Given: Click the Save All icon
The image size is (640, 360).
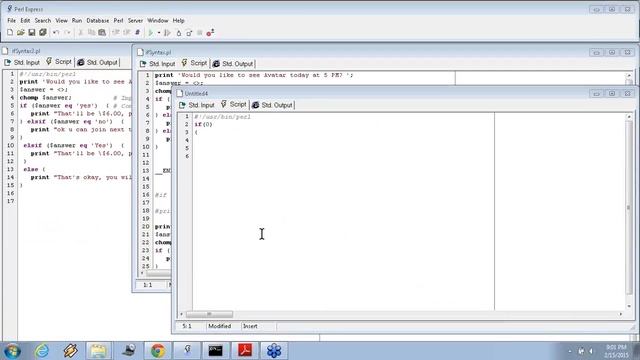Looking at the screenshot, I should point(42,32).
